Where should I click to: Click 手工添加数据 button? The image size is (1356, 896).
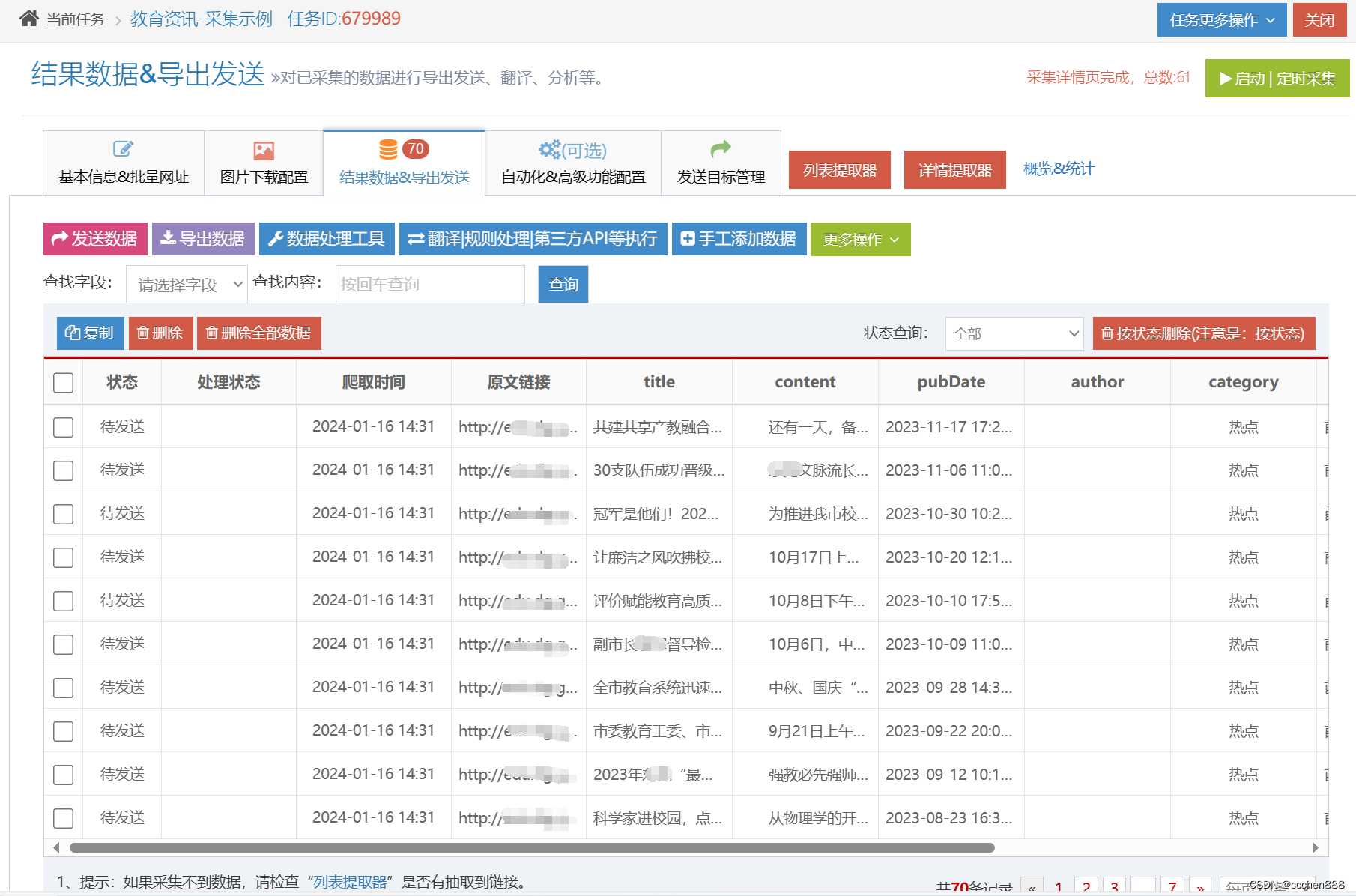tap(739, 239)
